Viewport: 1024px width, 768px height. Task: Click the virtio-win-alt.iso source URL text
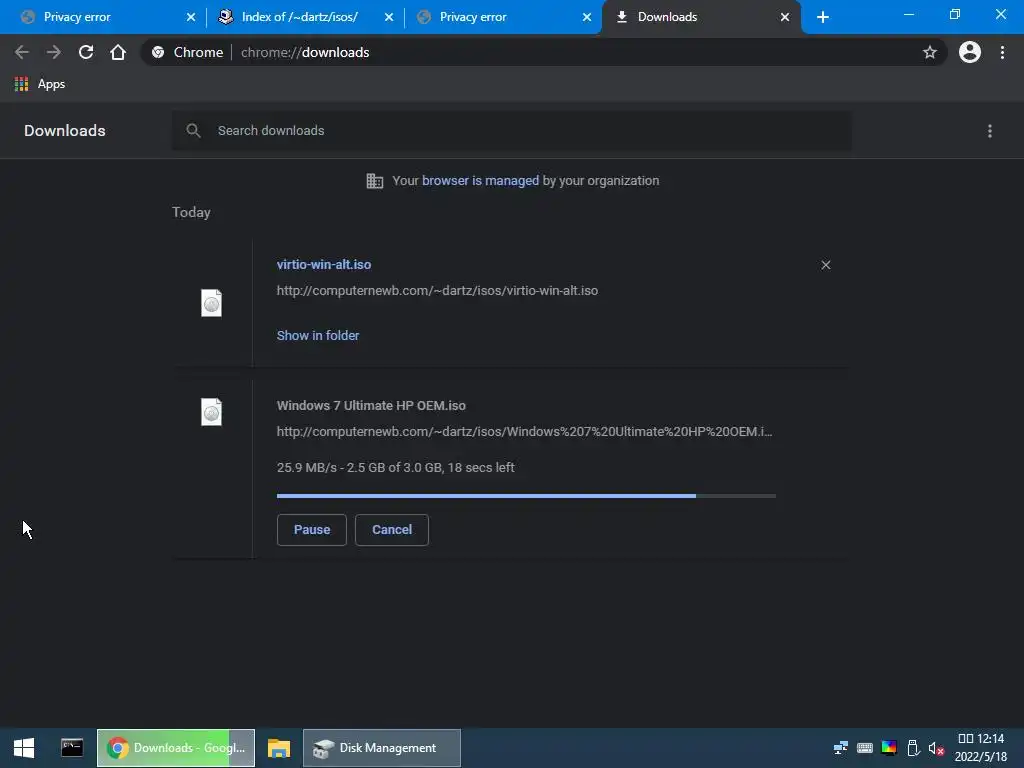coord(438,291)
